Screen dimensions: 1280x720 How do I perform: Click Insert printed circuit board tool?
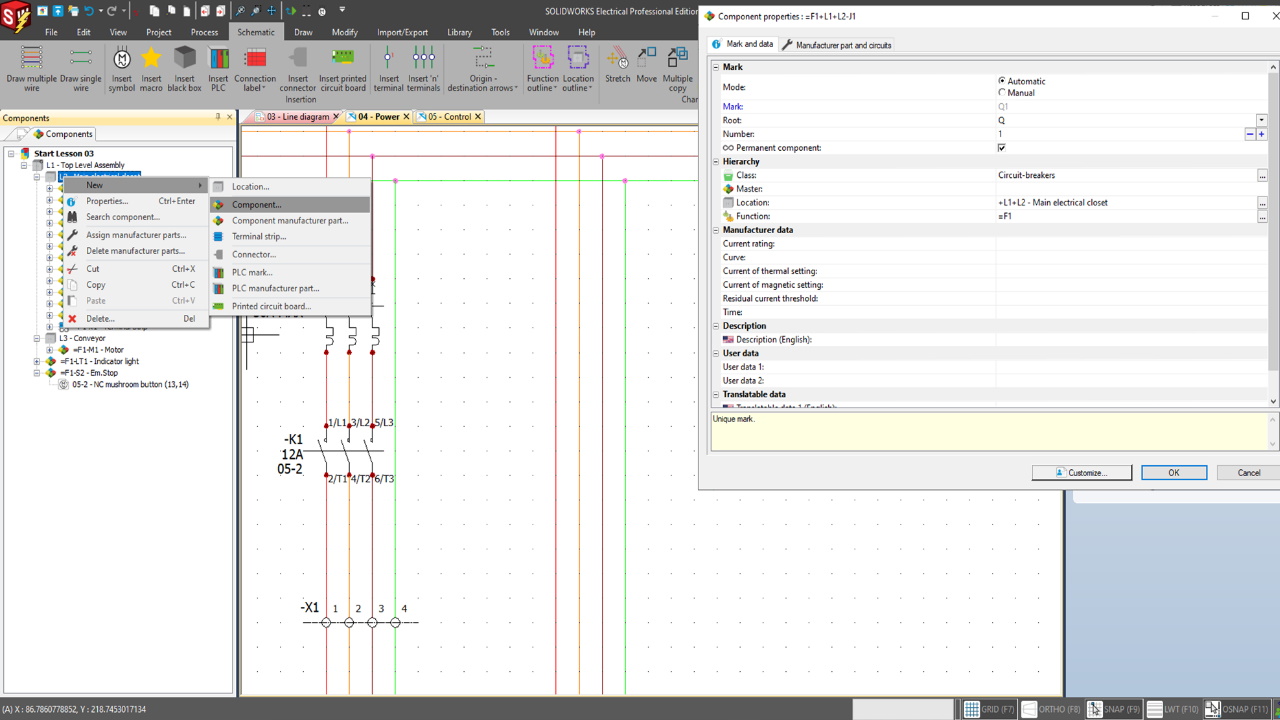tap(343, 69)
